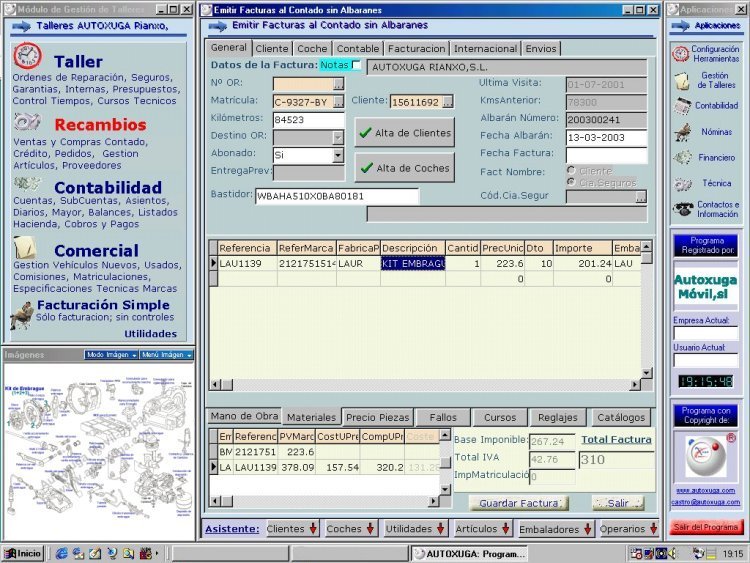Select the Contabilidad banknotes icon
This screenshot has width=750, height=563.
[x=26, y=183]
